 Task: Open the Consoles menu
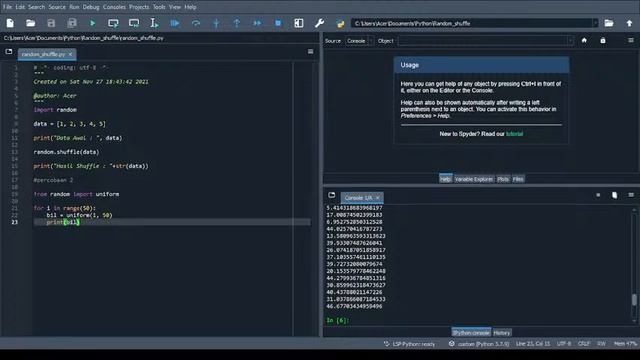pos(114,7)
